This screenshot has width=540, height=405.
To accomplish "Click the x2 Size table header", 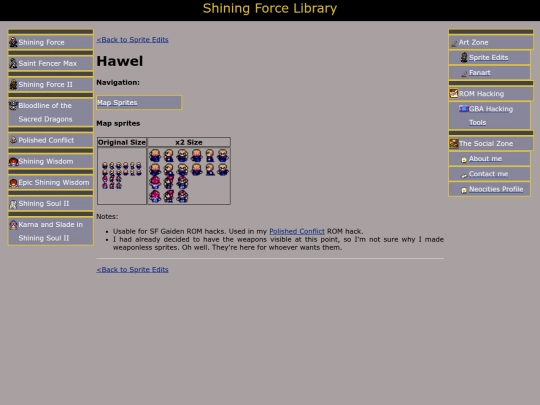I will 189,142.
